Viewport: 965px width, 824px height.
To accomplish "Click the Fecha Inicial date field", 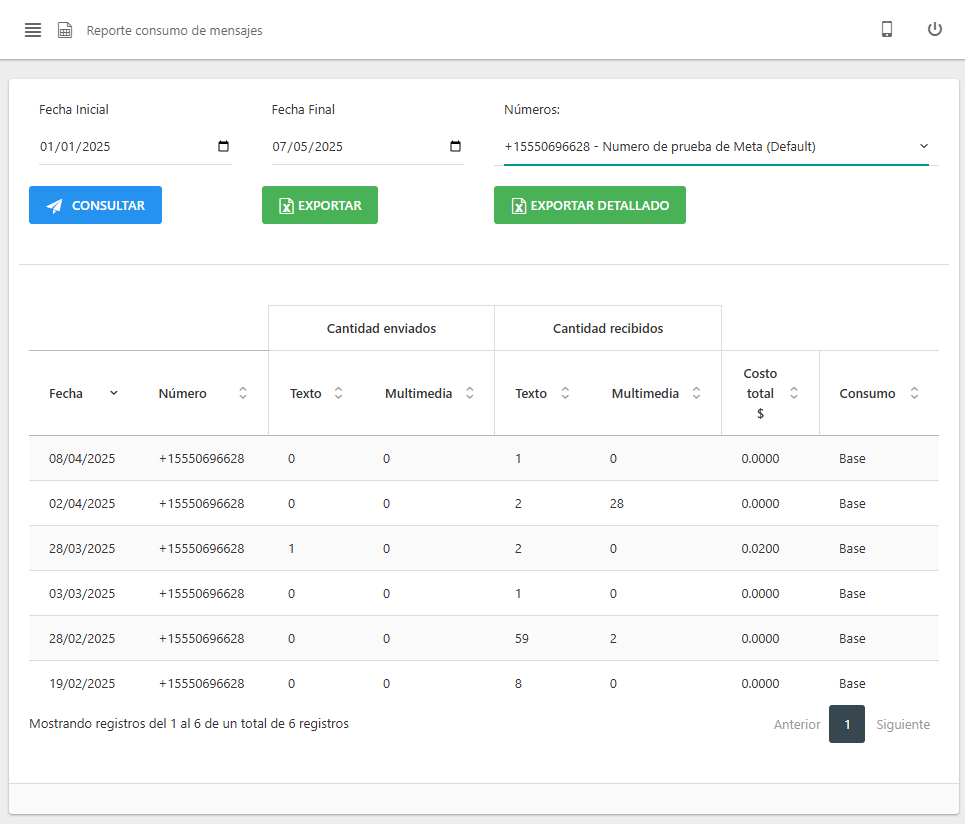I will [135, 146].
